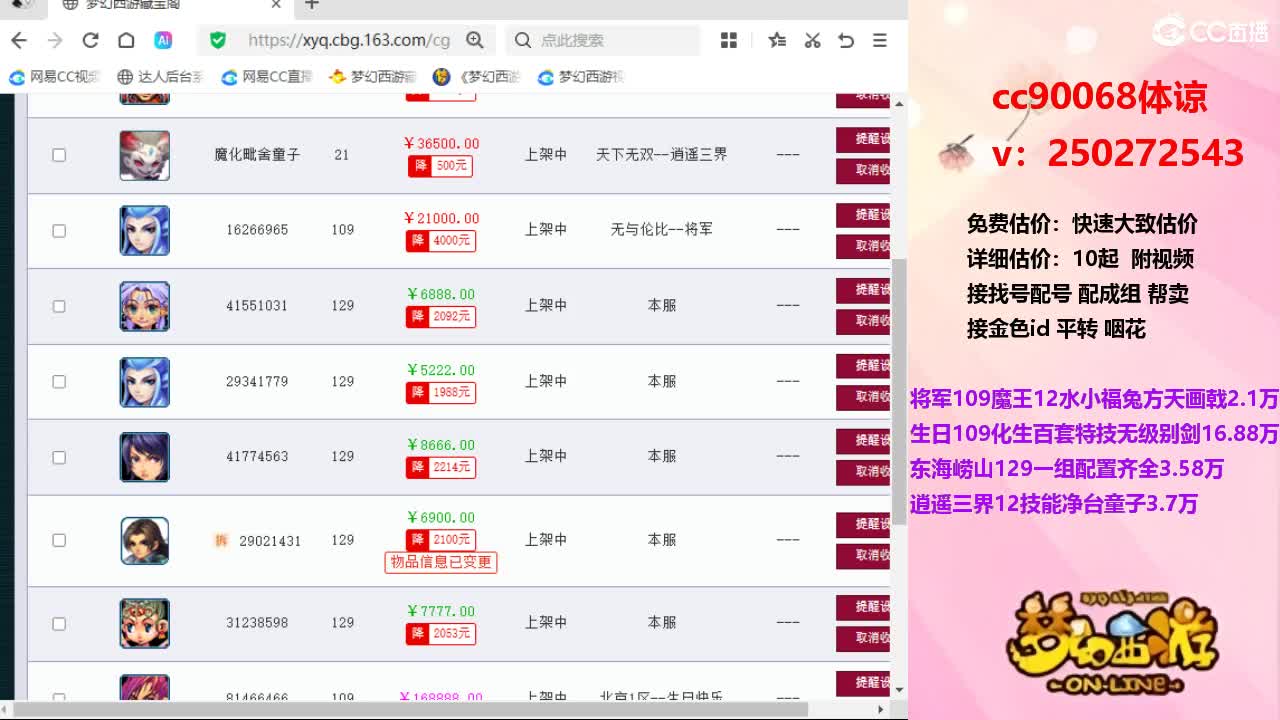Viewport: 1280px width, 720px height.
Task: Select the checkbox for item 41551031
Action: tap(59, 306)
